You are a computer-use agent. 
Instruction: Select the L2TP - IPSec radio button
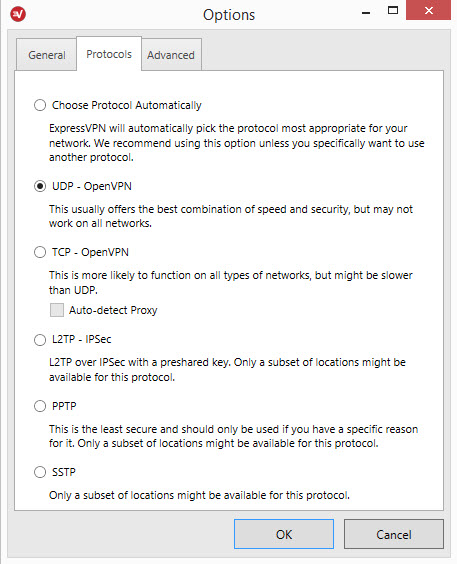pyautogui.click(x=40, y=340)
